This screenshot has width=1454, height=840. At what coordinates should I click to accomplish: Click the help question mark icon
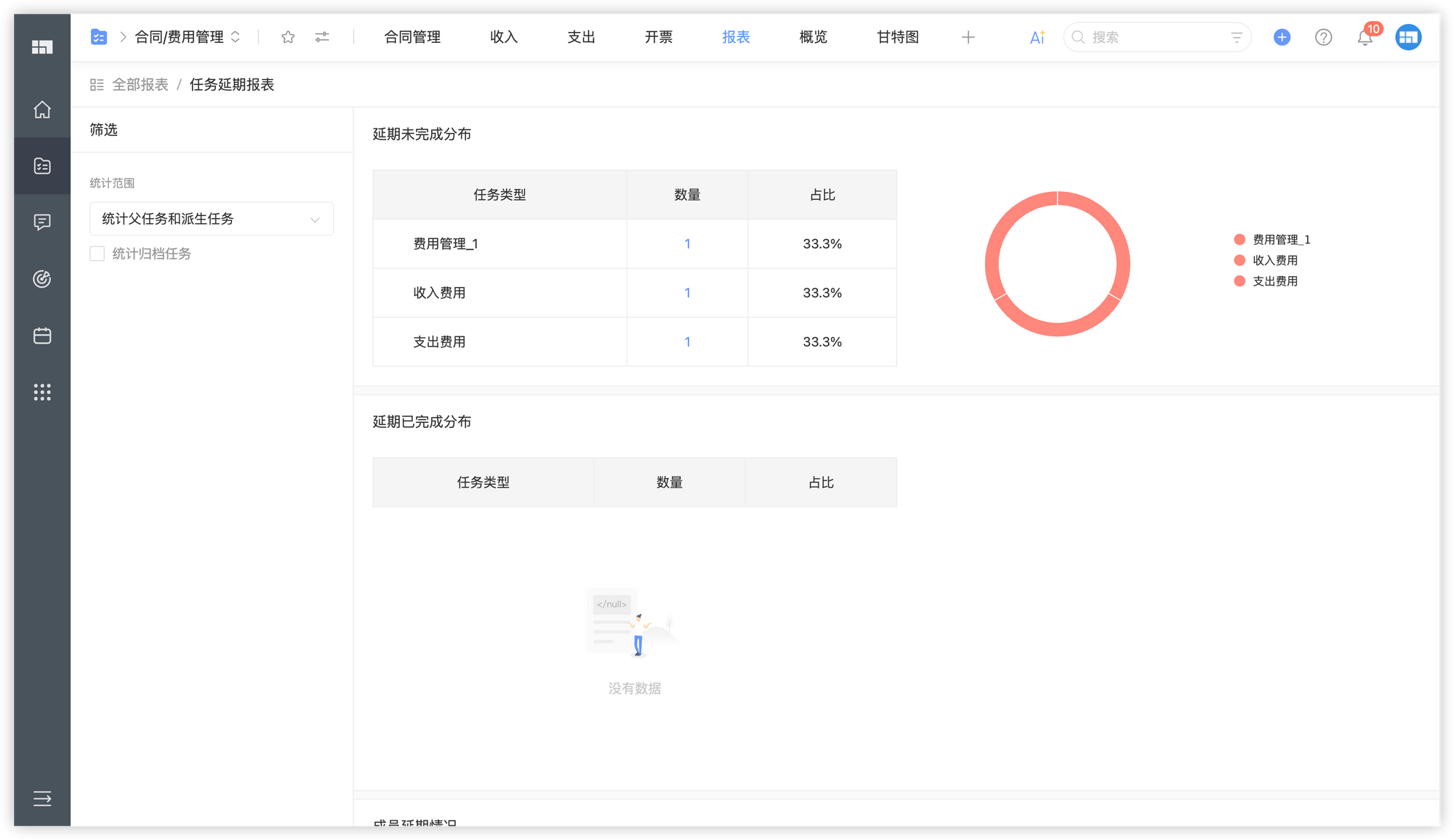pyautogui.click(x=1323, y=37)
